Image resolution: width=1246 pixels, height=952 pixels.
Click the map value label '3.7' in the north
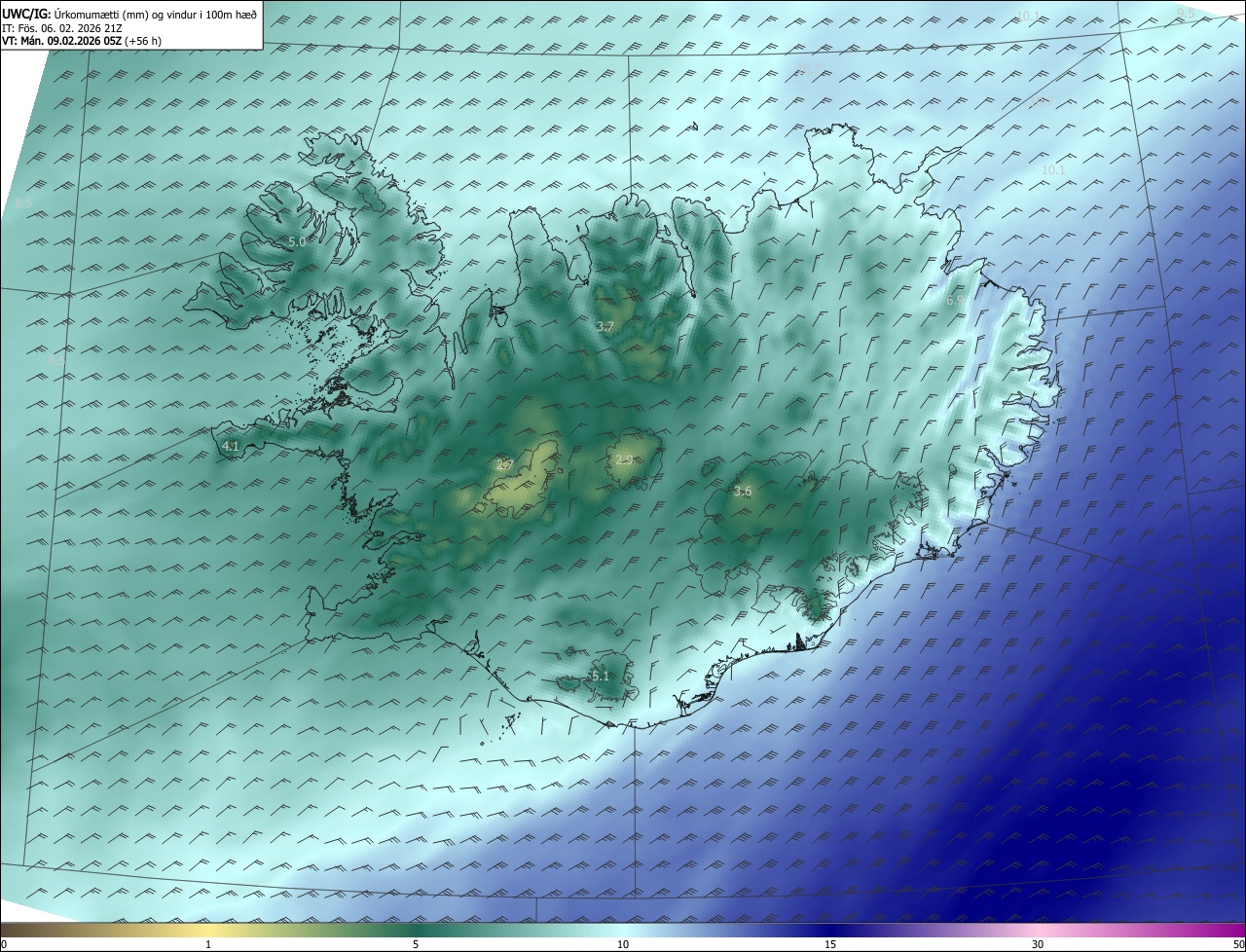[605, 326]
